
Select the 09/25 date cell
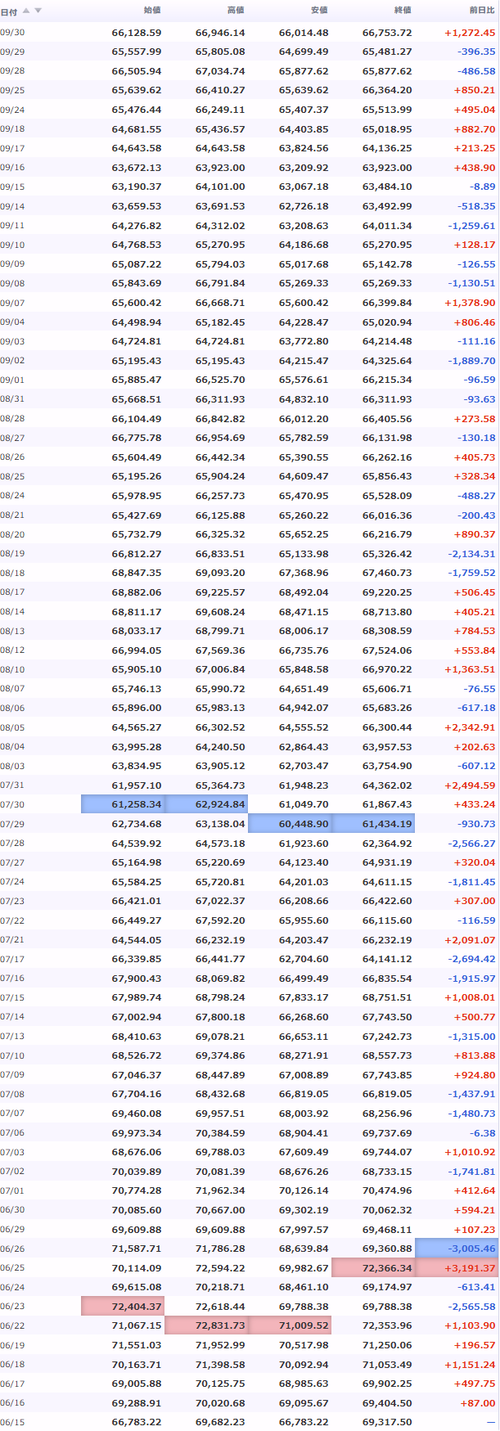point(12,90)
